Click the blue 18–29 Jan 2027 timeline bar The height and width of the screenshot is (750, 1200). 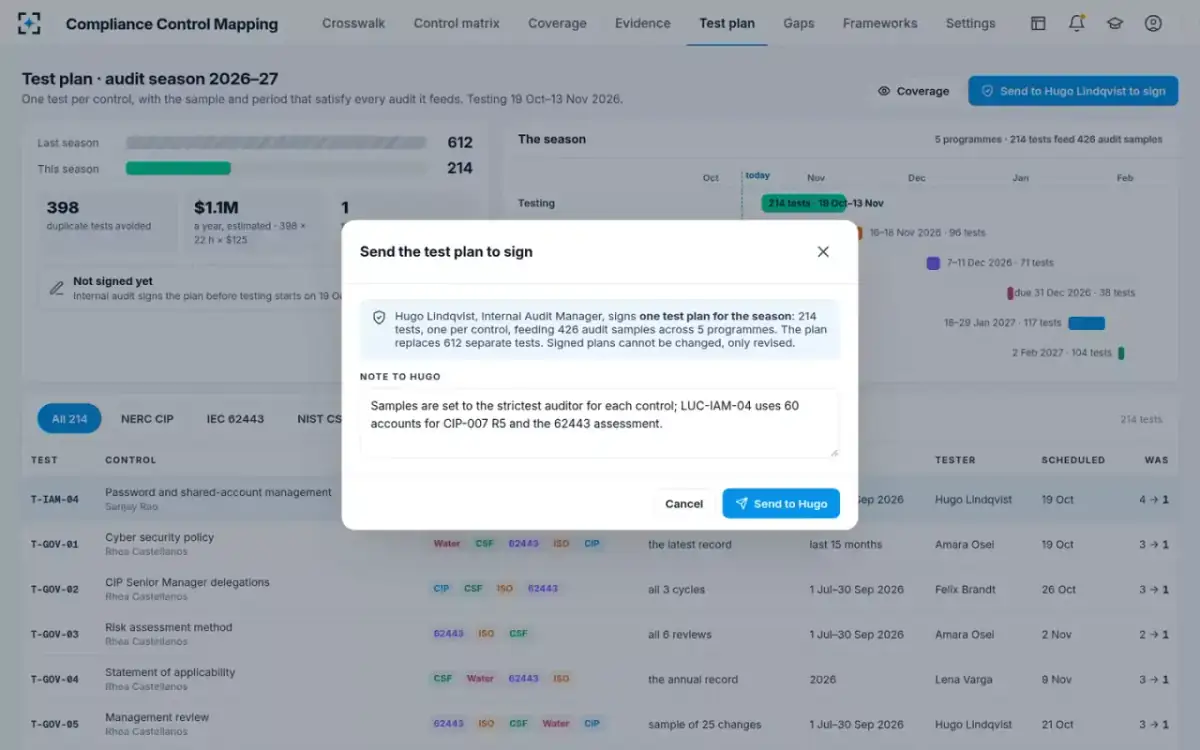pyautogui.click(x=1087, y=323)
